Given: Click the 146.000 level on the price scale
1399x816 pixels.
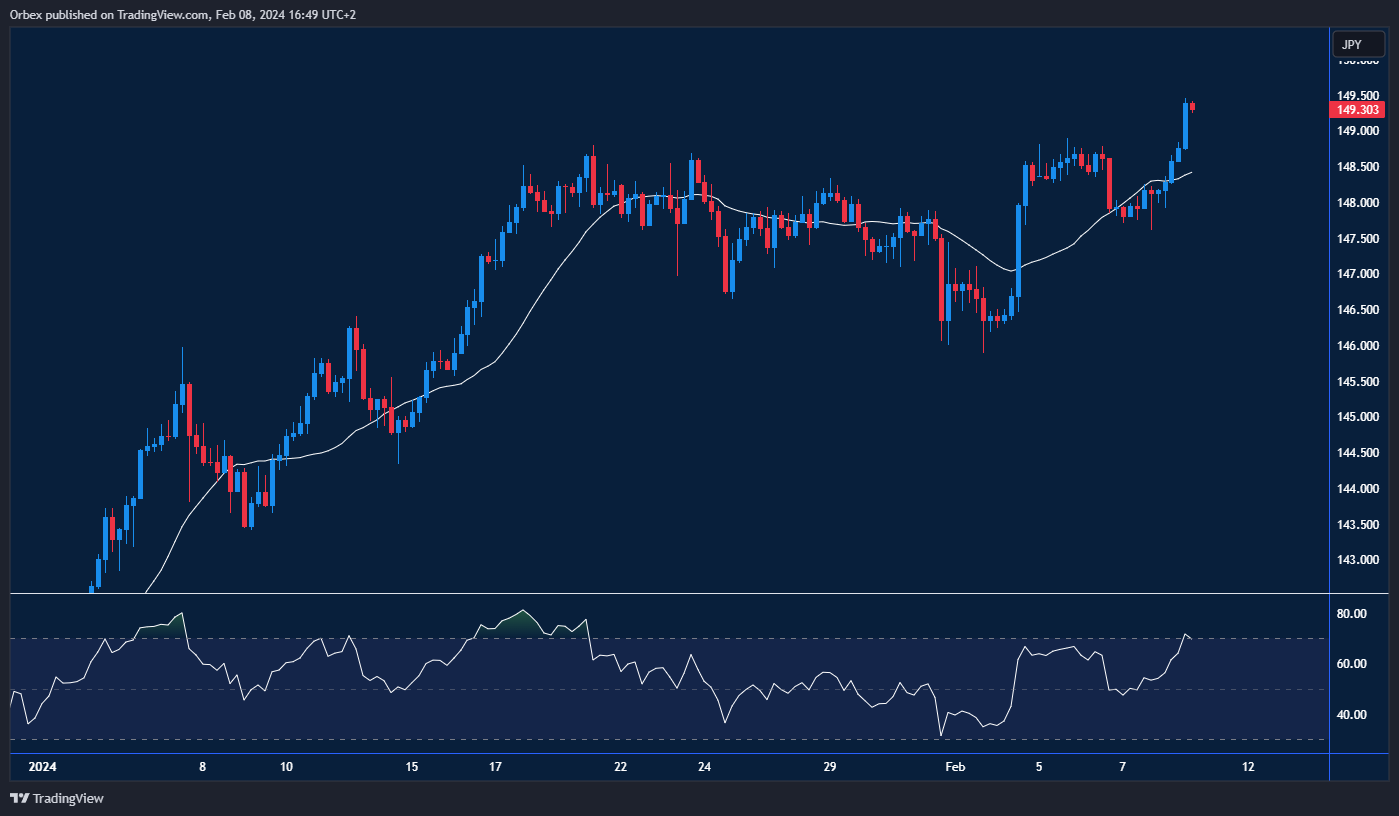Looking at the screenshot, I should [1358, 346].
